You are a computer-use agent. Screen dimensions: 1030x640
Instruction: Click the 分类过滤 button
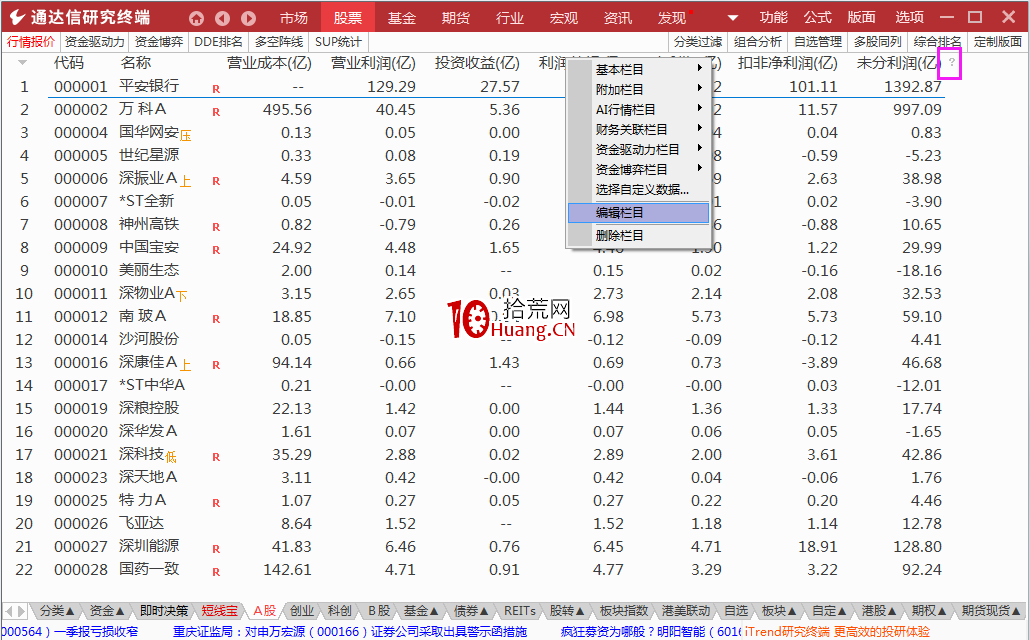(x=698, y=42)
